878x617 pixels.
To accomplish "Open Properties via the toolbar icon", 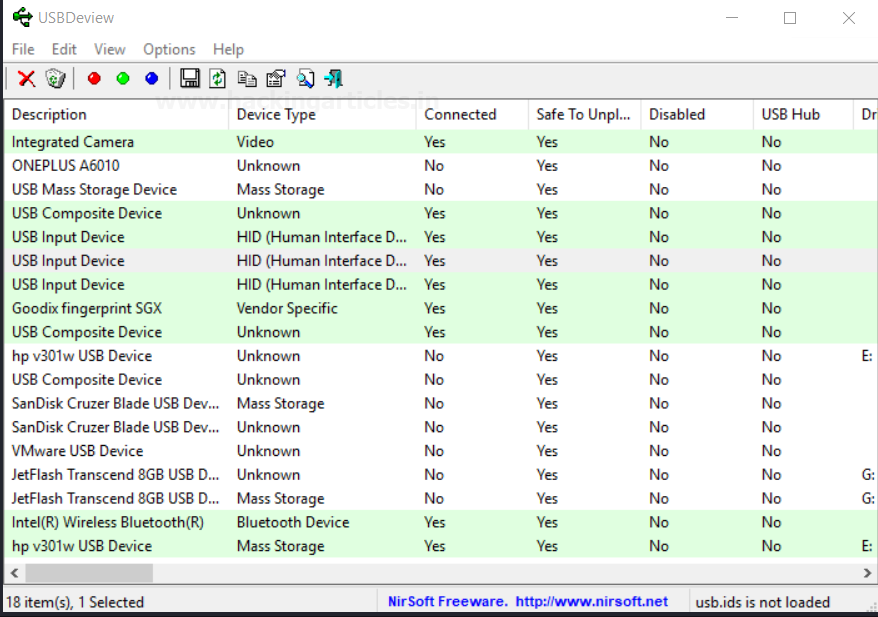I will coord(275,78).
